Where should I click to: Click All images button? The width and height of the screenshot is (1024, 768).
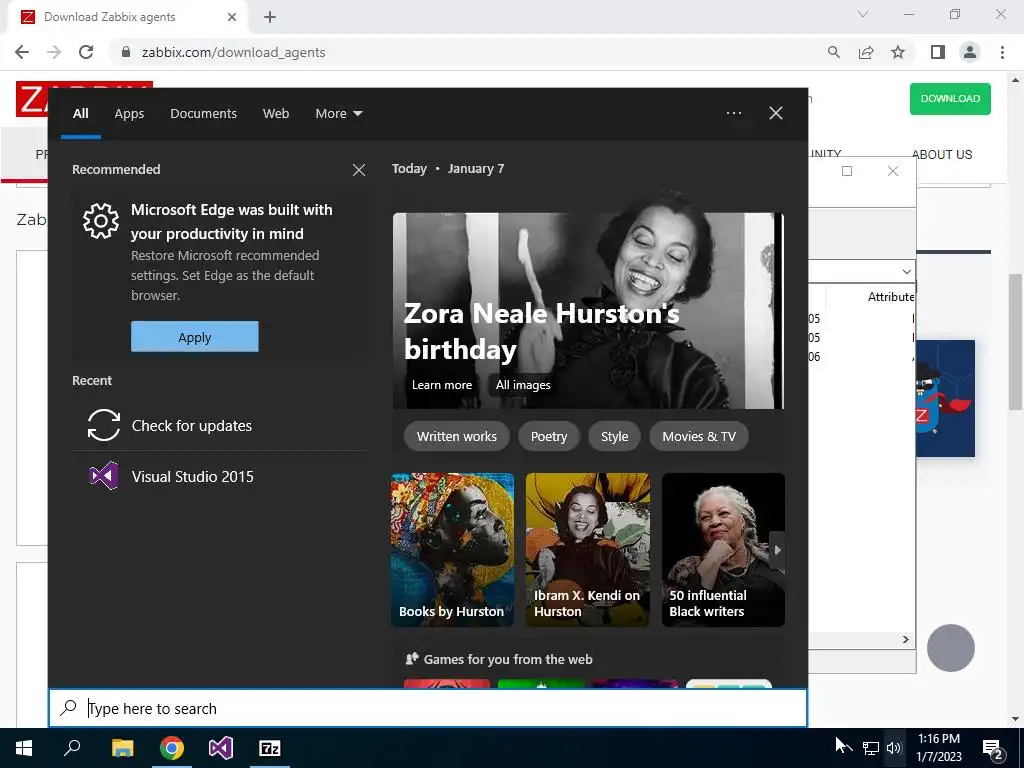click(x=523, y=385)
